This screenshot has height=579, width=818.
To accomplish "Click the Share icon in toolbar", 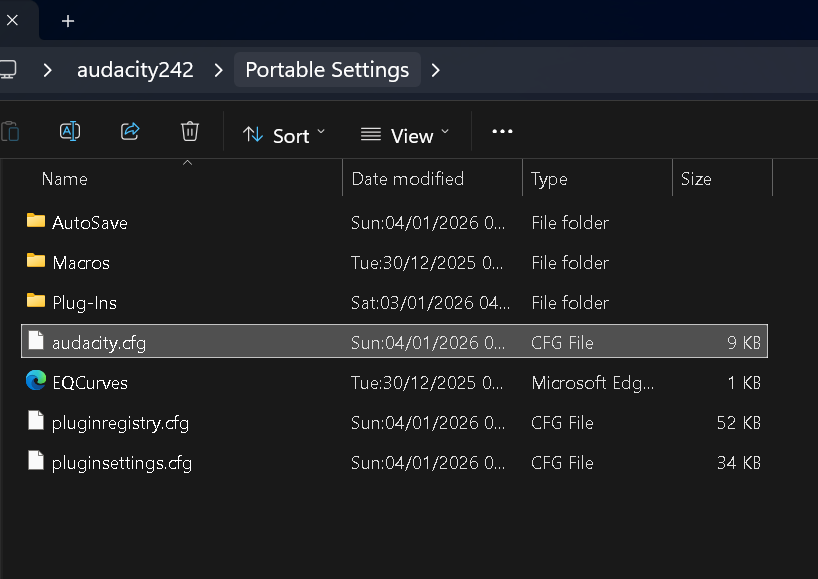I will coord(130,131).
